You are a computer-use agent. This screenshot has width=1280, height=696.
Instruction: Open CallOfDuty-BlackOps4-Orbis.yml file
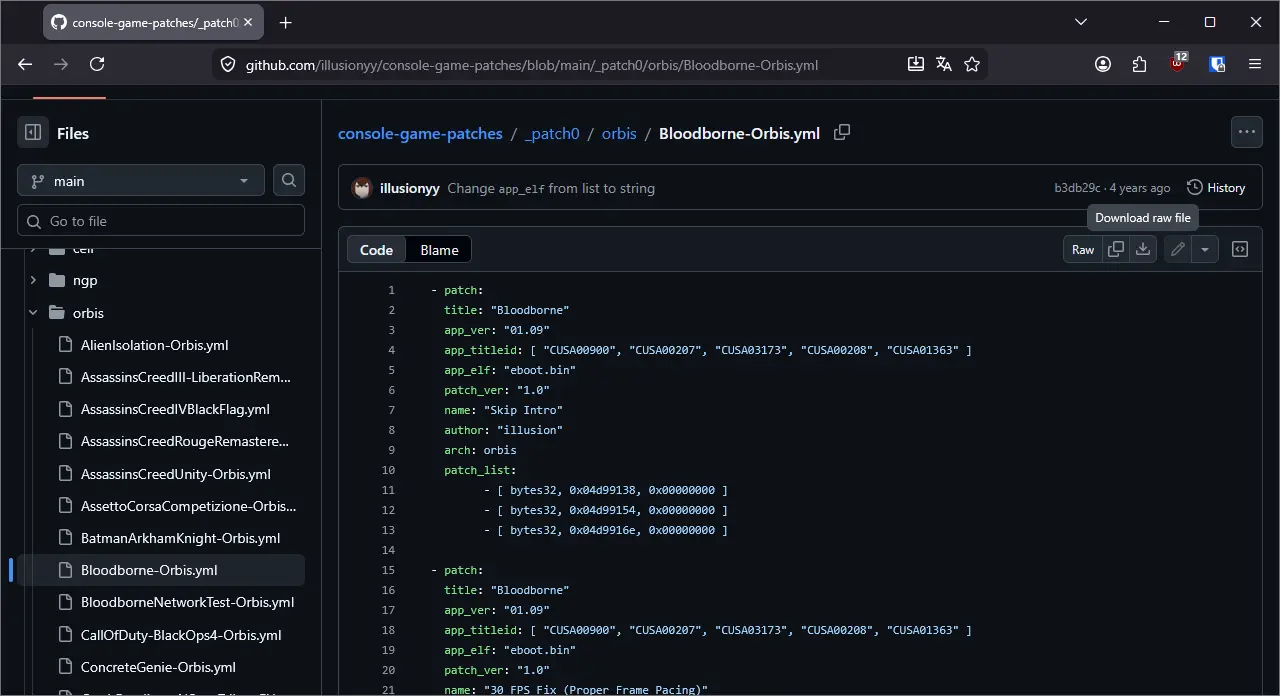tap(181, 635)
